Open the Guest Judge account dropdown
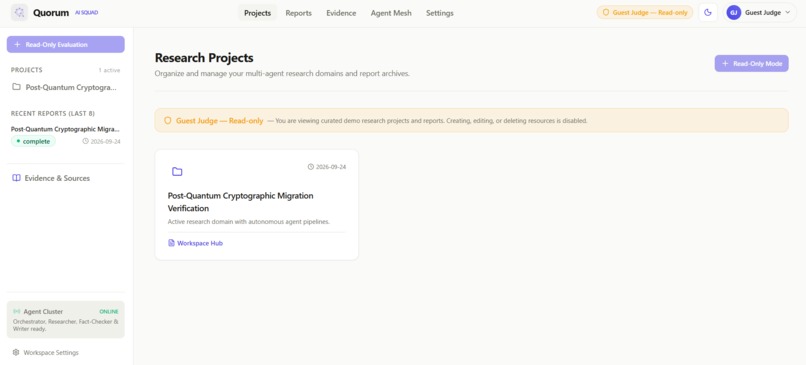The image size is (806, 365). point(760,13)
